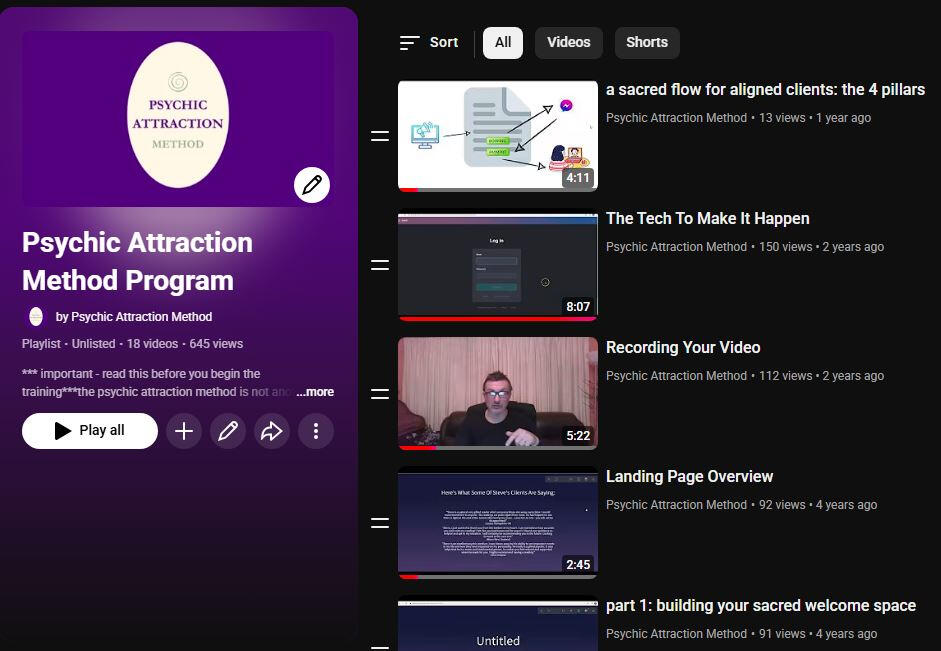
Task: Open video title 'a sacred flow for aligned clients'
Action: pos(765,90)
